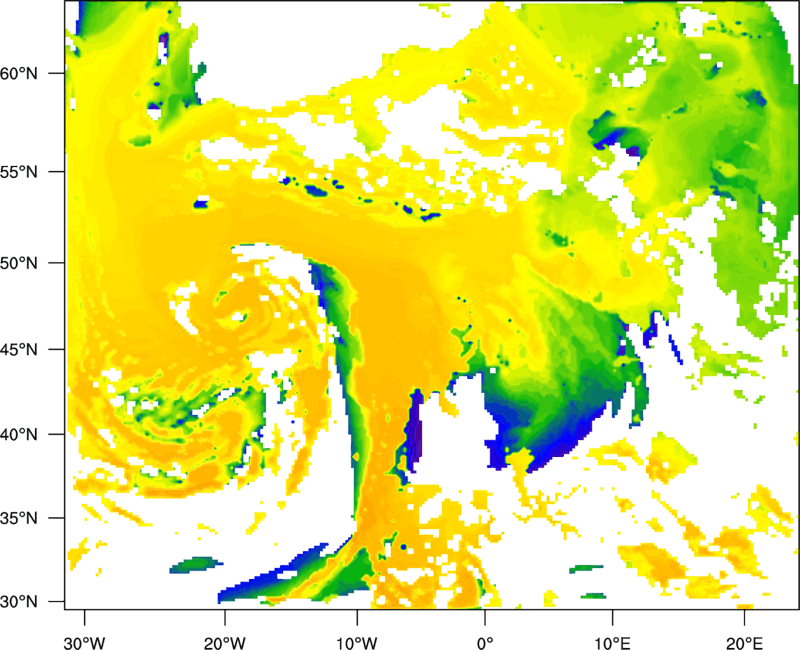Viewport: 800px width, 650px height.
Task: Click the 30°N latitude label
Action: (19, 602)
